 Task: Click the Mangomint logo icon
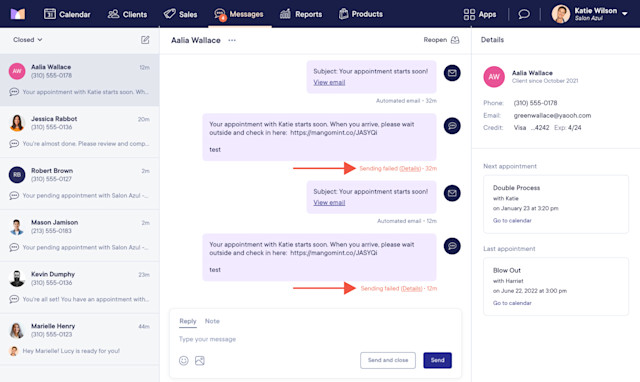point(18,14)
